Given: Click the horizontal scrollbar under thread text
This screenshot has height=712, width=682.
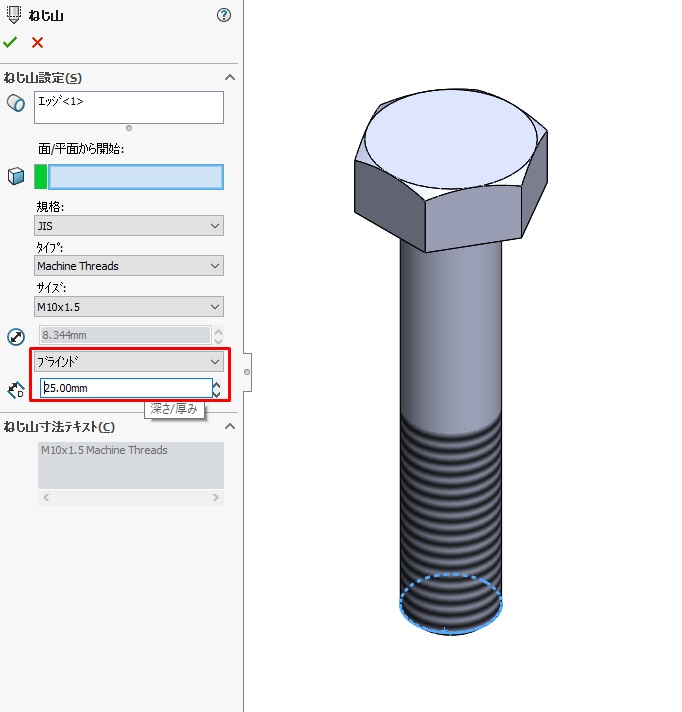Looking at the screenshot, I should [x=128, y=497].
